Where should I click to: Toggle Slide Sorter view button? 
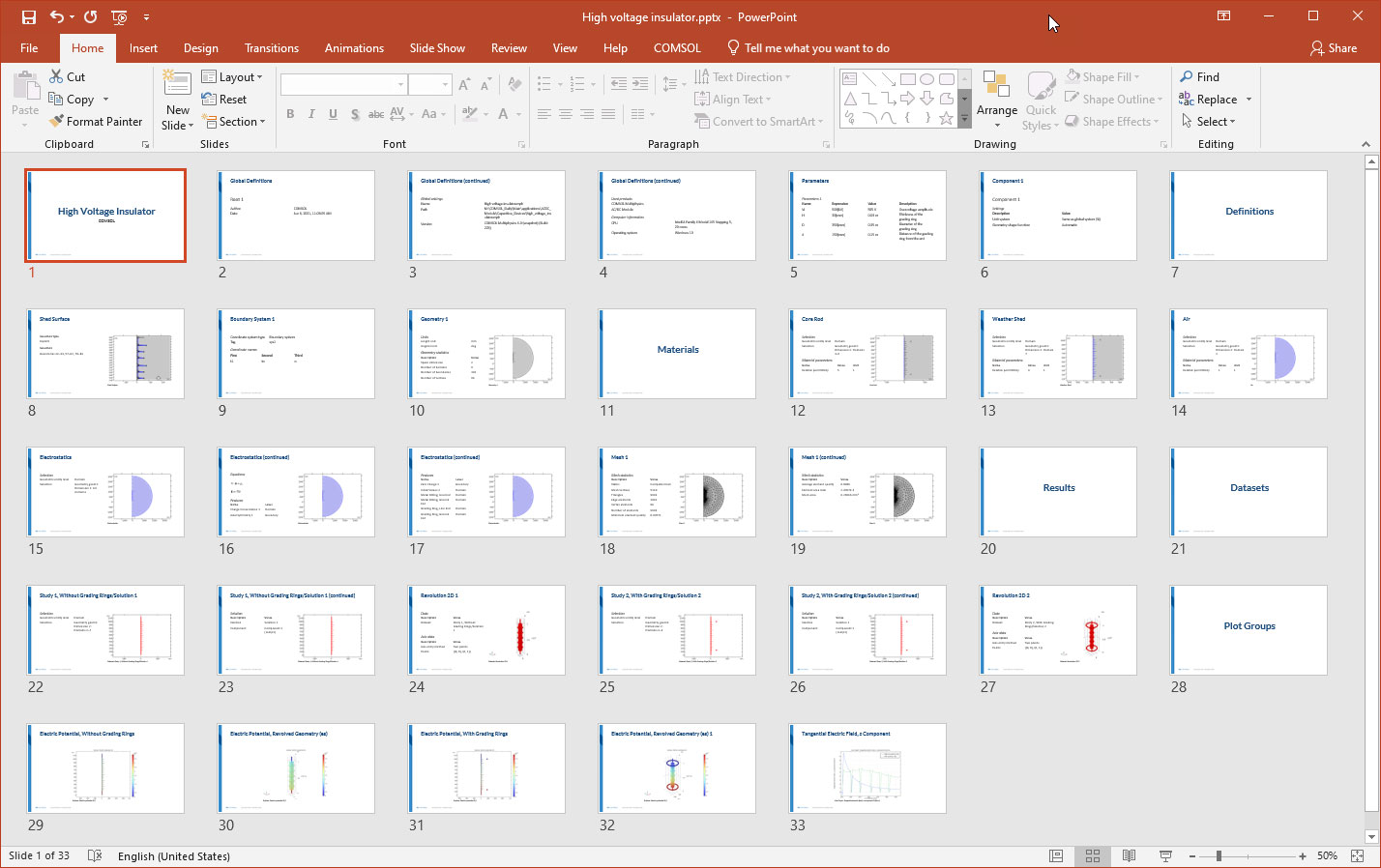point(1093,856)
